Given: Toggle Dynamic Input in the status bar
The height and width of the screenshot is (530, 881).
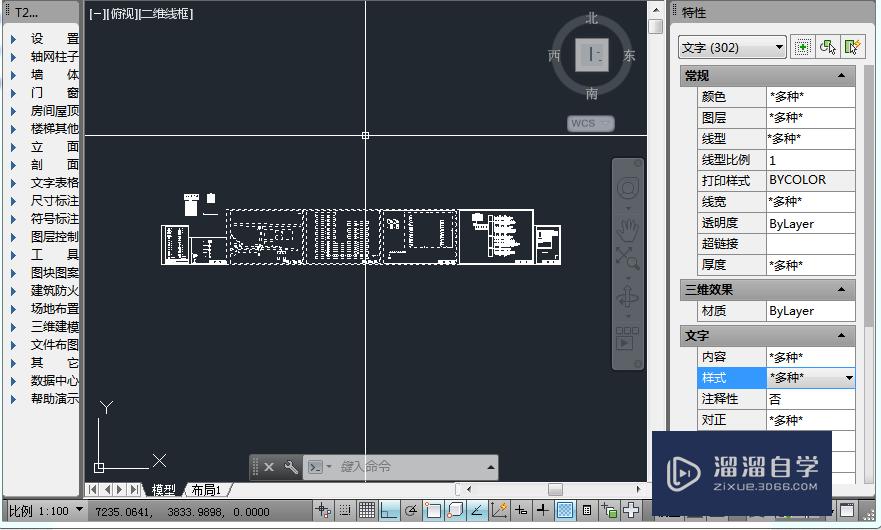Looking at the screenshot, I should 521,510.
